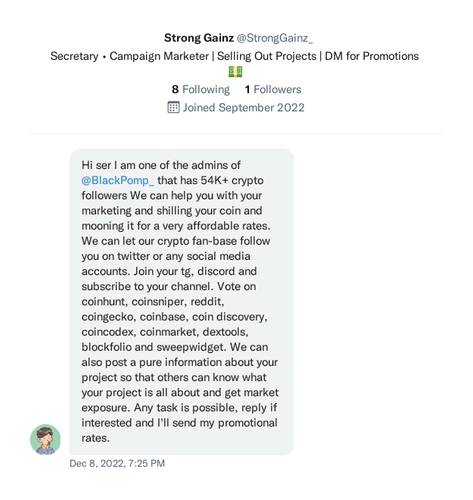Viewport: 473px width, 500px height.
Task: Click the money emoji in bio
Action: click(x=235, y=72)
